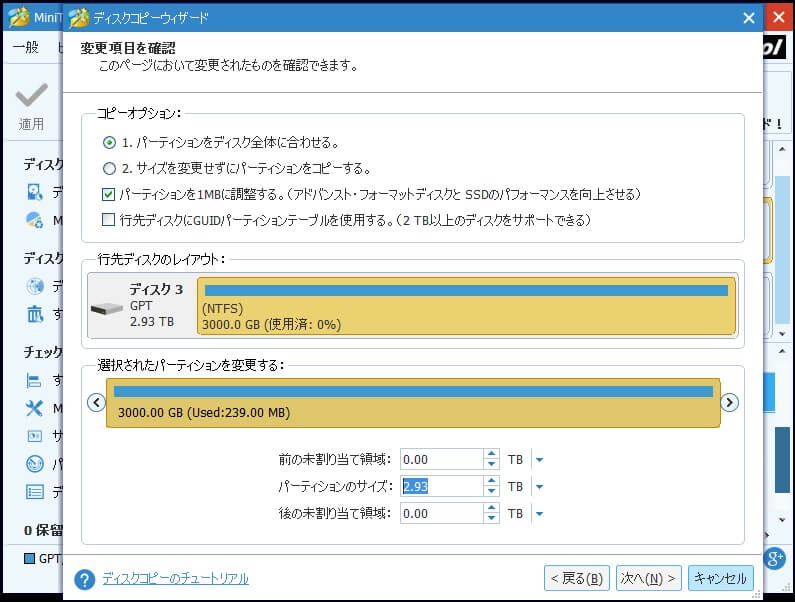795x602 pixels.
Task: Click the help question mark icon
Action: (x=84, y=579)
